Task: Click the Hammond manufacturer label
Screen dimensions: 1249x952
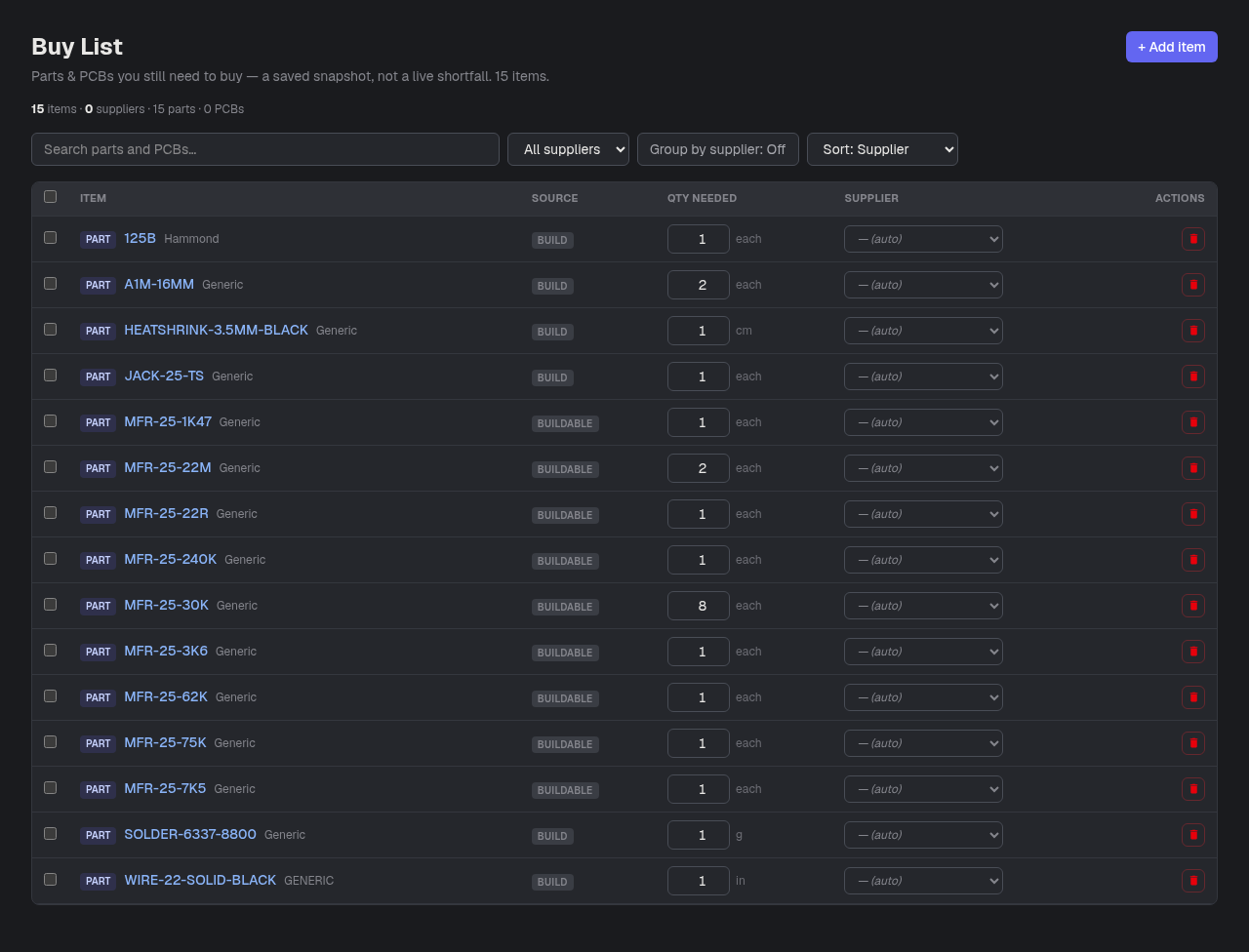Action: click(x=191, y=239)
